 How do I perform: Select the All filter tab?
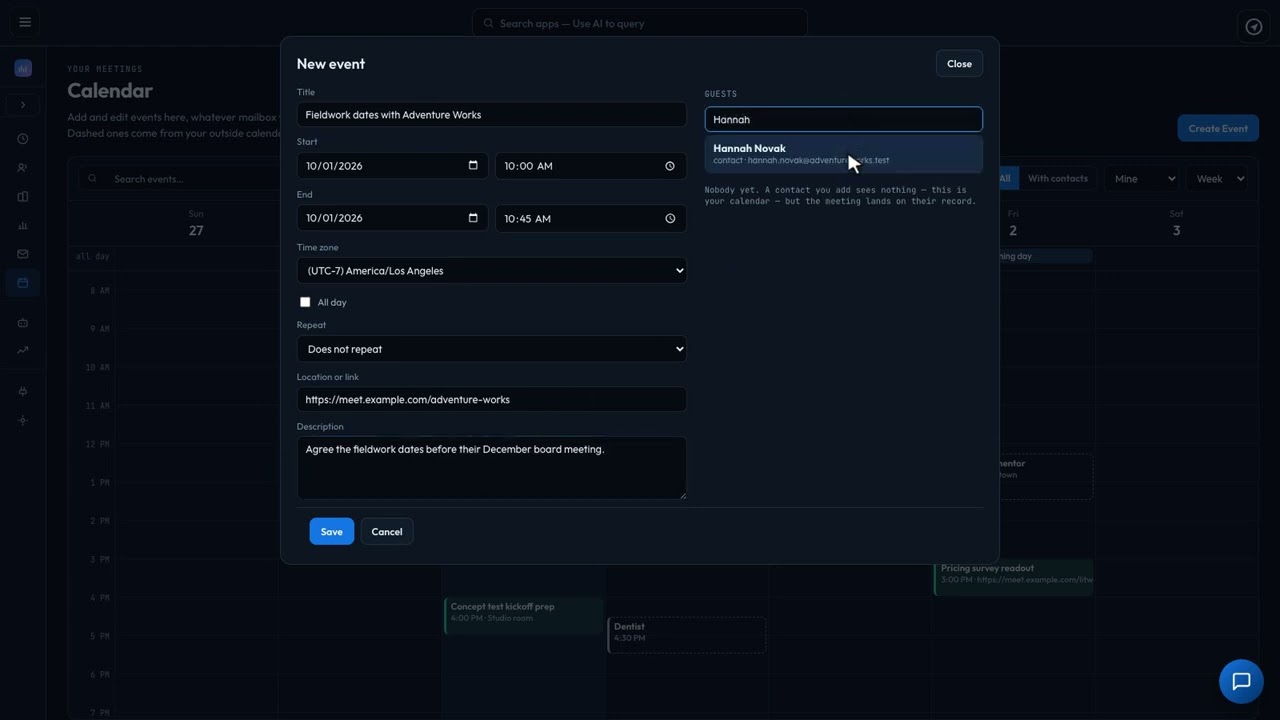click(1005, 179)
